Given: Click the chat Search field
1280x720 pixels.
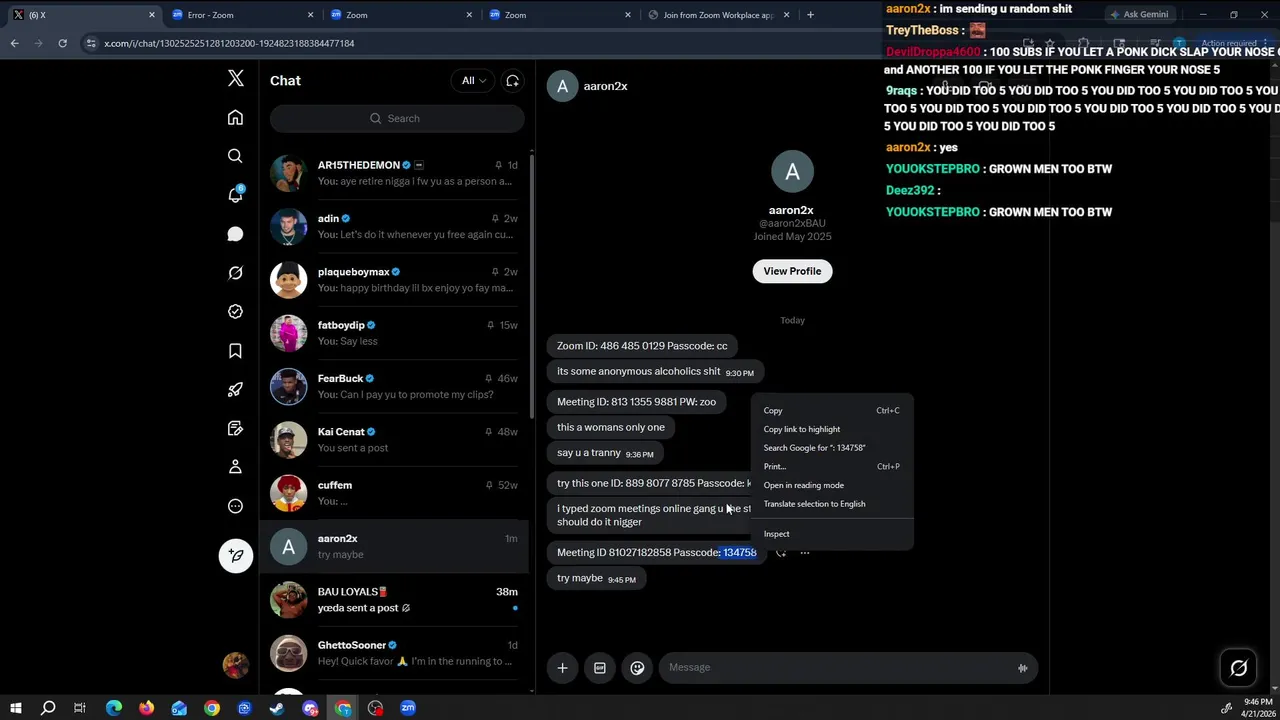Looking at the screenshot, I should [x=397, y=118].
